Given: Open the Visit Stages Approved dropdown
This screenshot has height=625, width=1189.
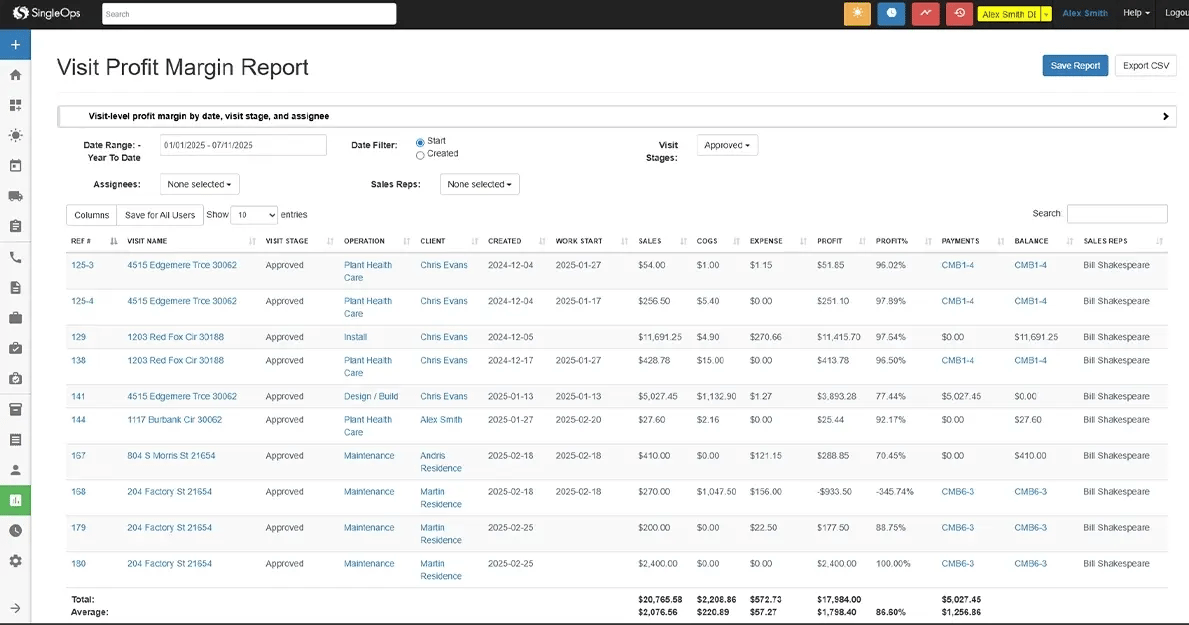Looking at the screenshot, I should coord(727,145).
